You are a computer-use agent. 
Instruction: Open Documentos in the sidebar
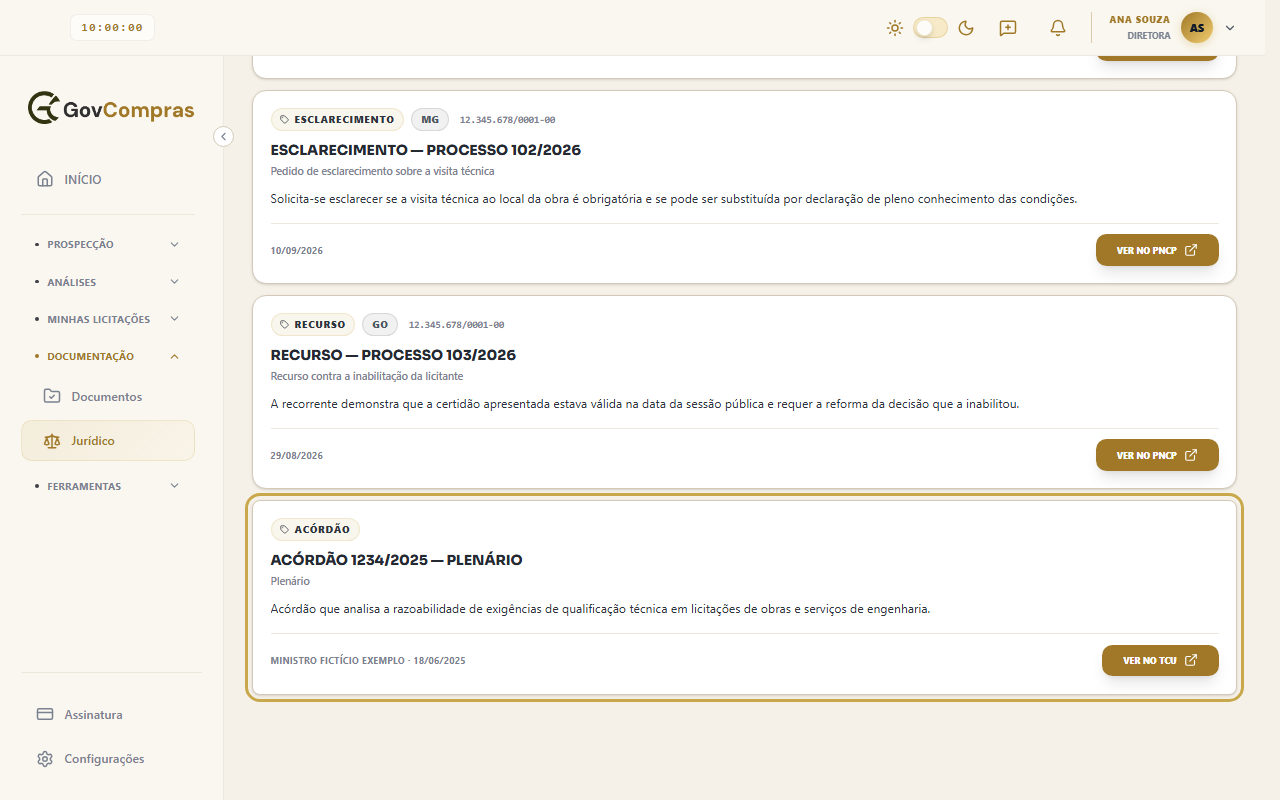pyautogui.click(x=107, y=397)
